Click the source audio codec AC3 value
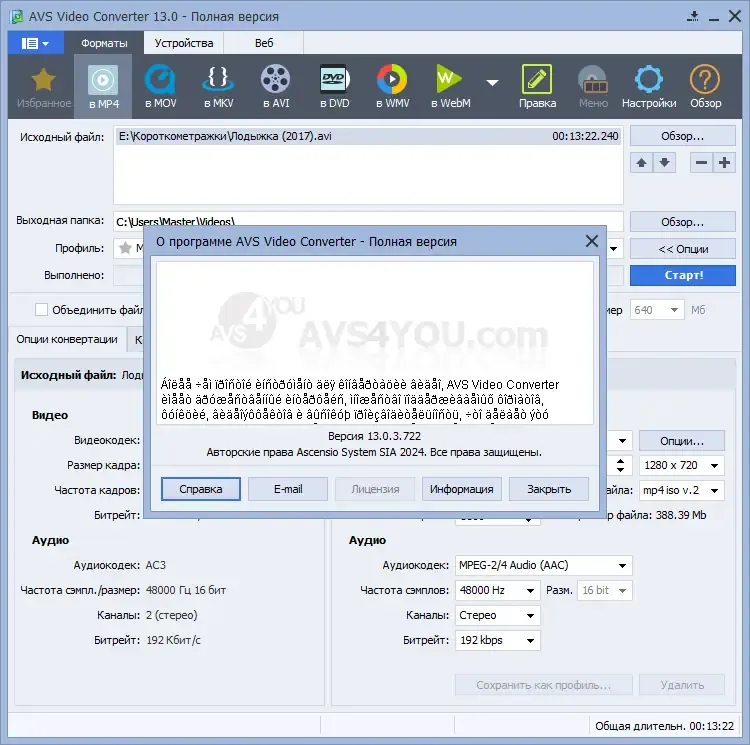 [x=155, y=565]
